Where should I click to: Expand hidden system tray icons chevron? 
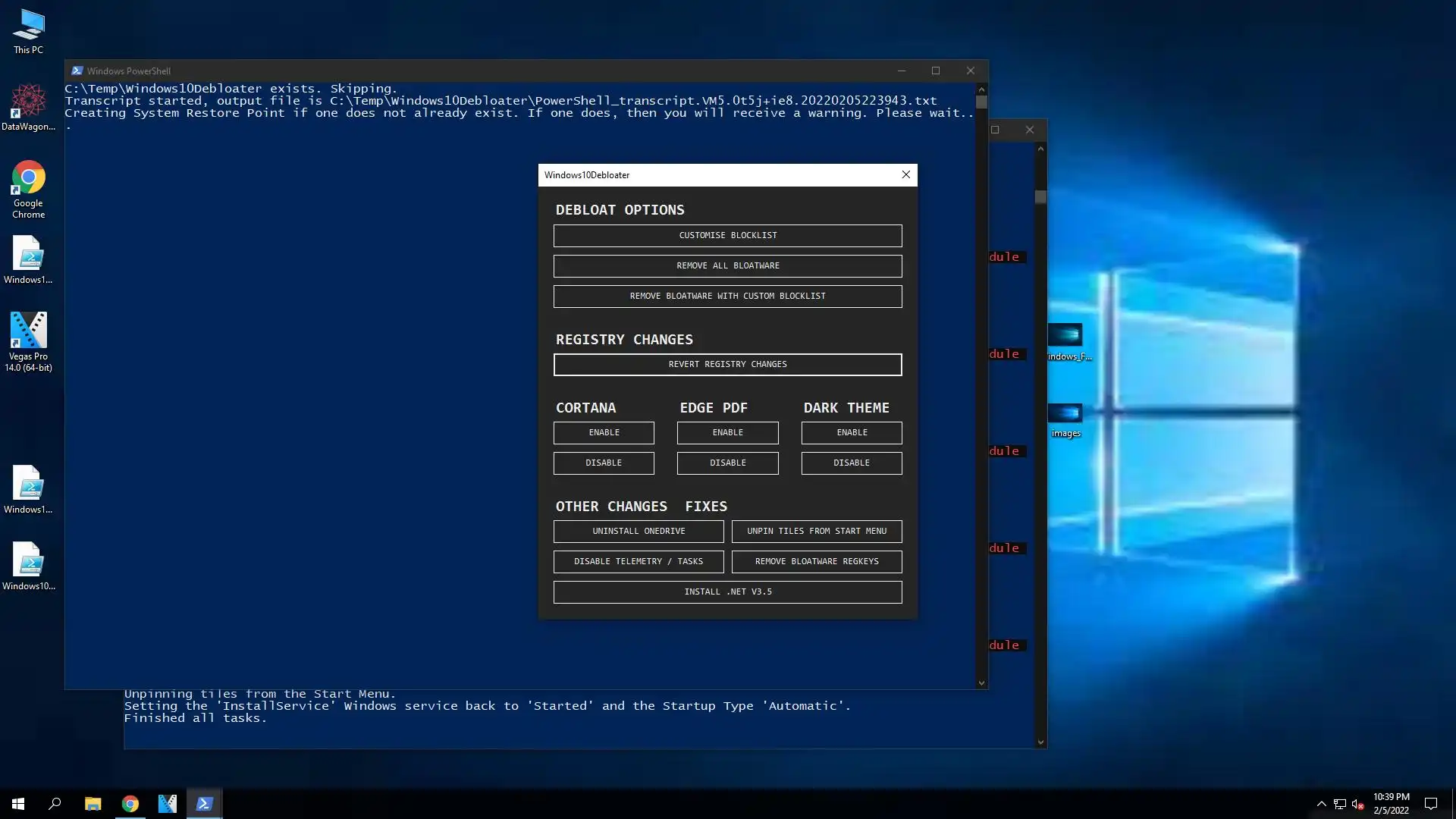click(1321, 804)
